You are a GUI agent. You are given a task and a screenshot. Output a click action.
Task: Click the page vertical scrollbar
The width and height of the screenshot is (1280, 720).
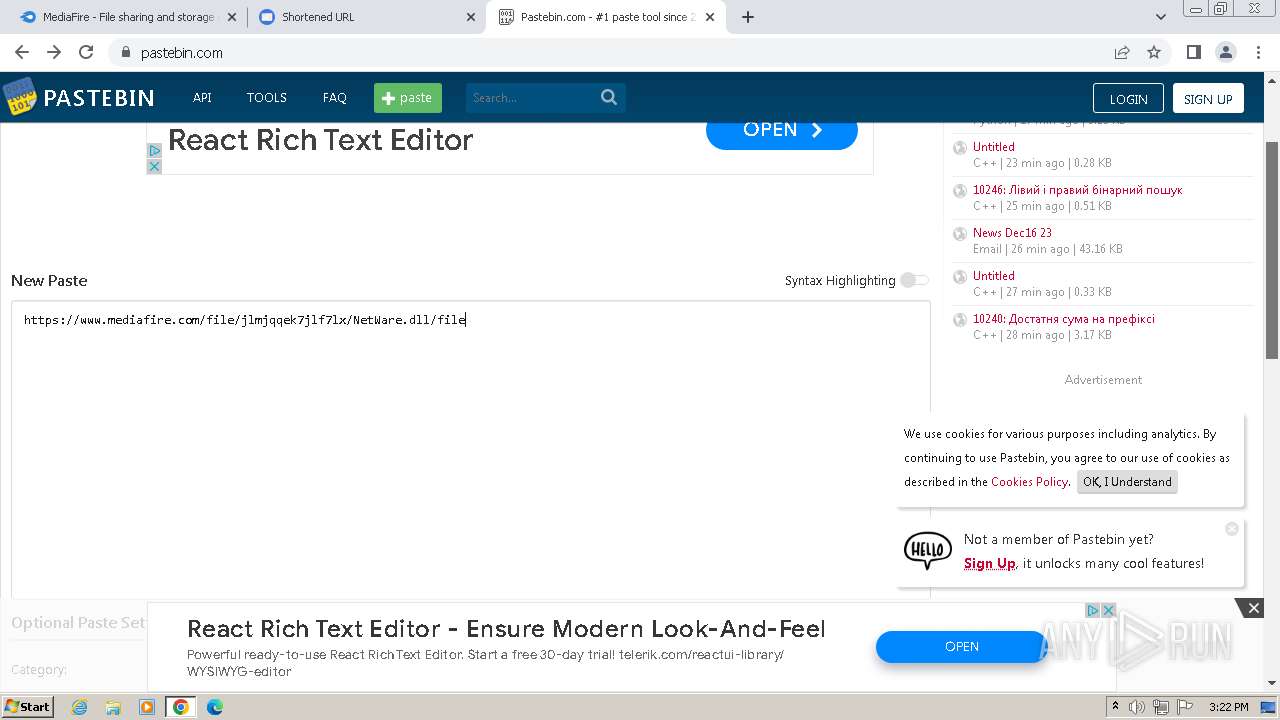(x=1272, y=250)
